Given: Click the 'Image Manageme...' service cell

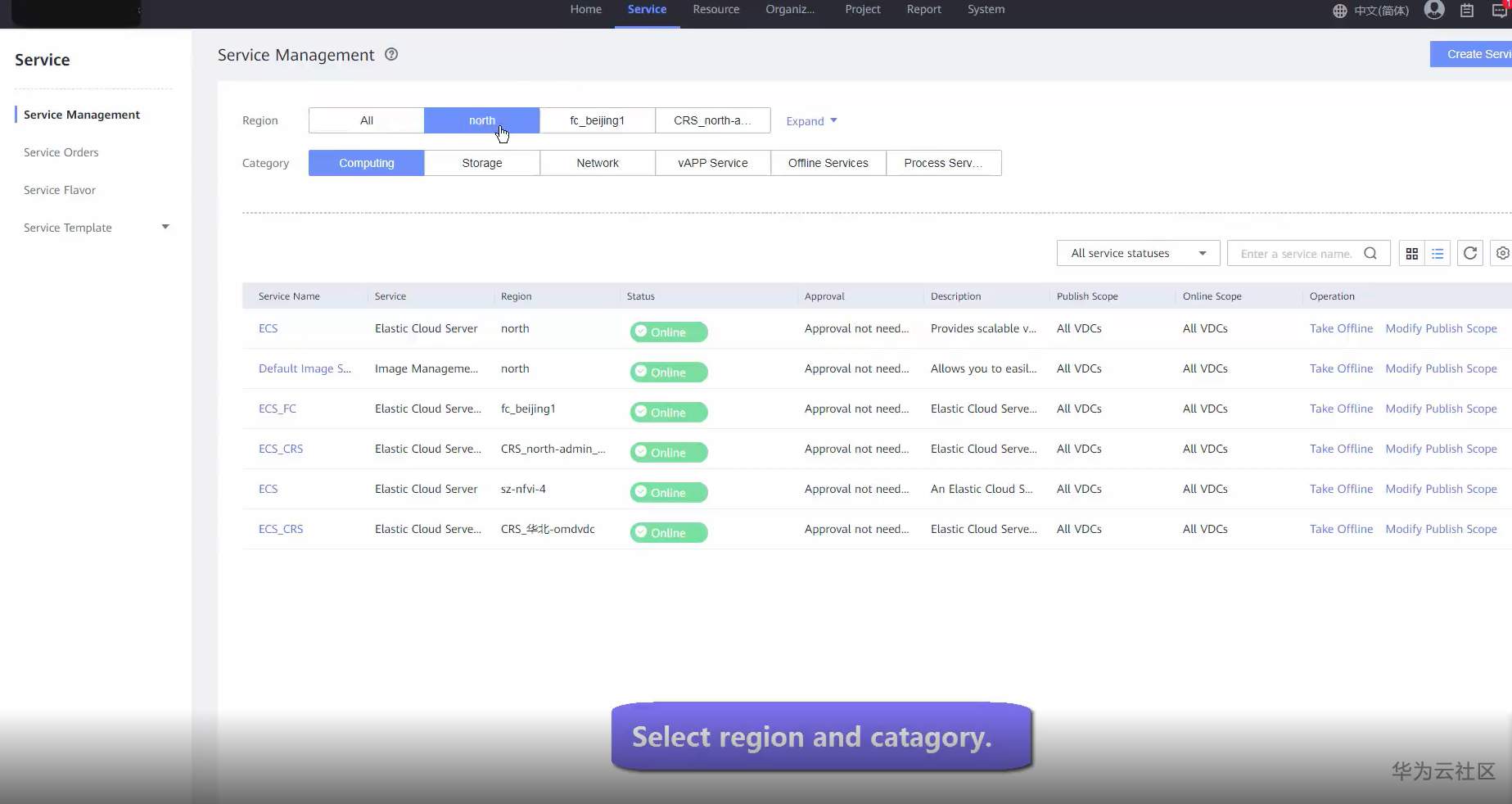Looking at the screenshot, I should click(427, 368).
